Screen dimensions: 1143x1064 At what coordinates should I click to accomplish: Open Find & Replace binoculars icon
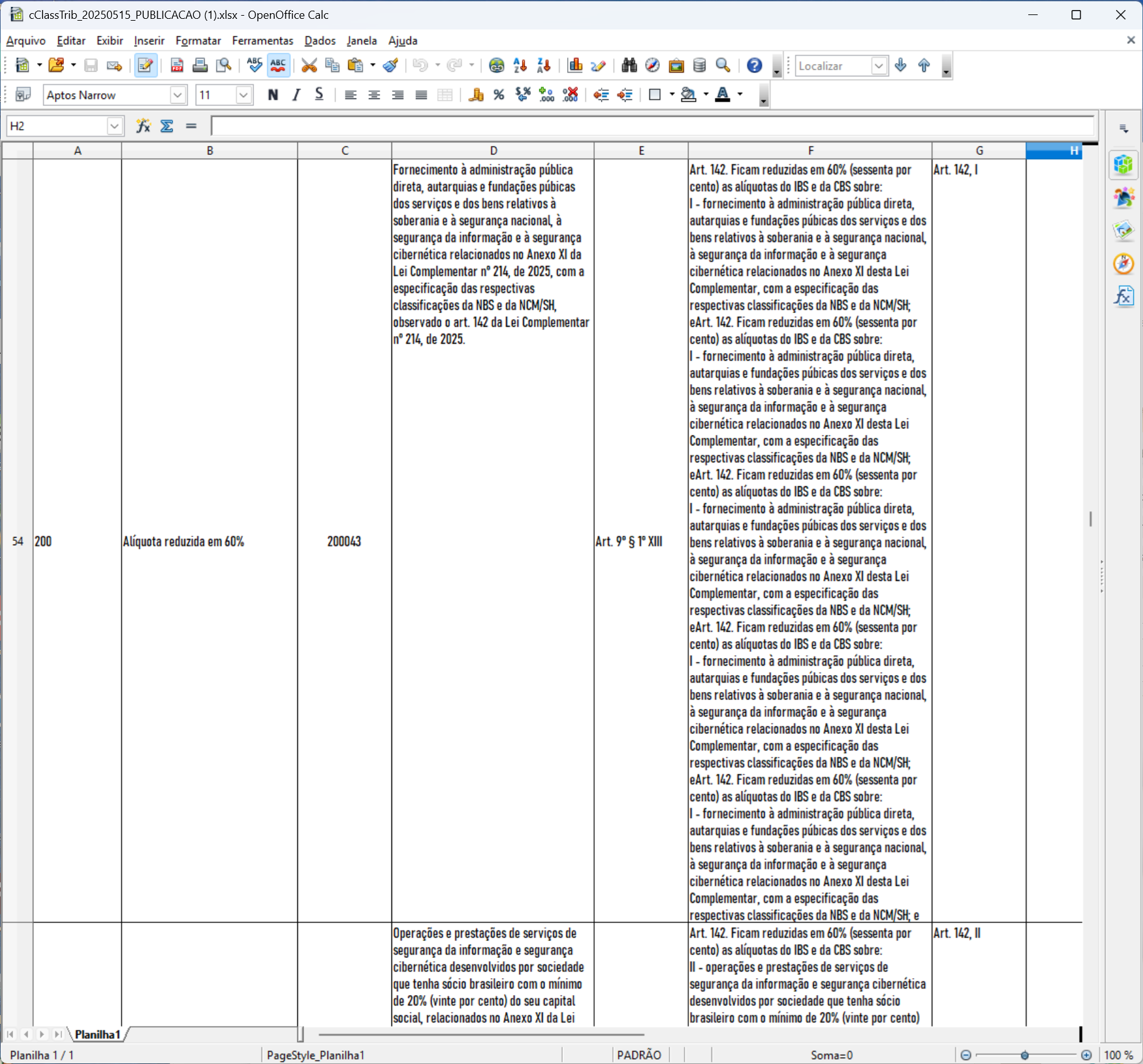point(629,66)
